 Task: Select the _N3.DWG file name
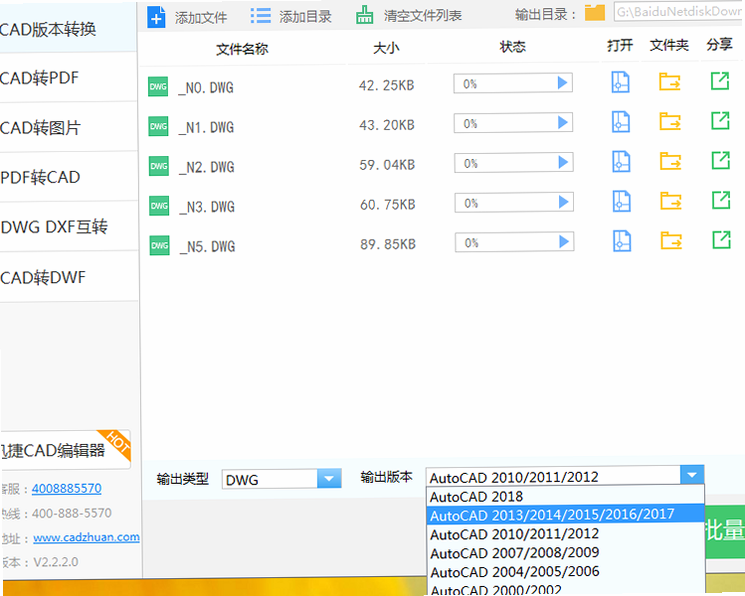(x=207, y=207)
